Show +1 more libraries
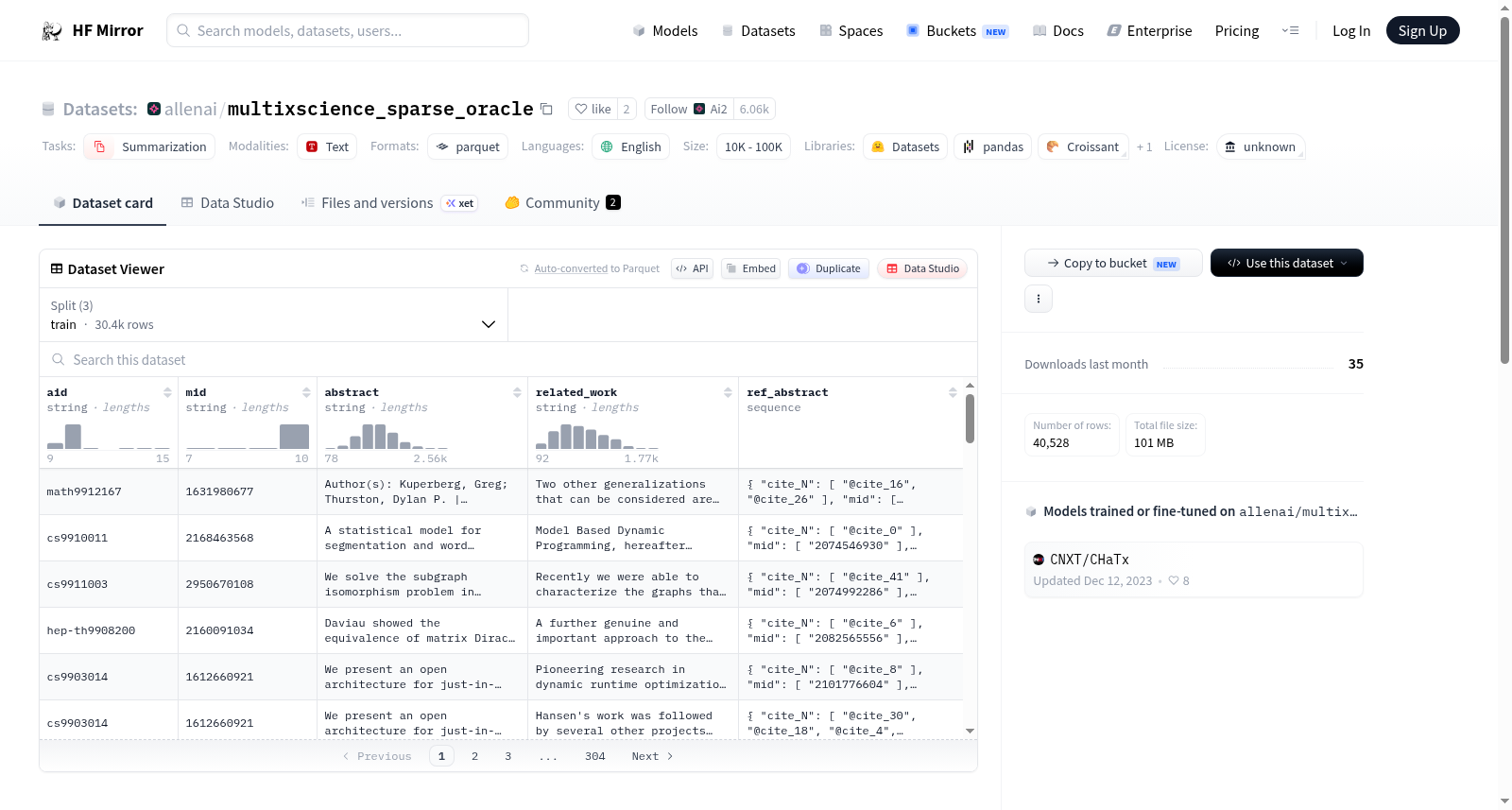 (x=1144, y=146)
